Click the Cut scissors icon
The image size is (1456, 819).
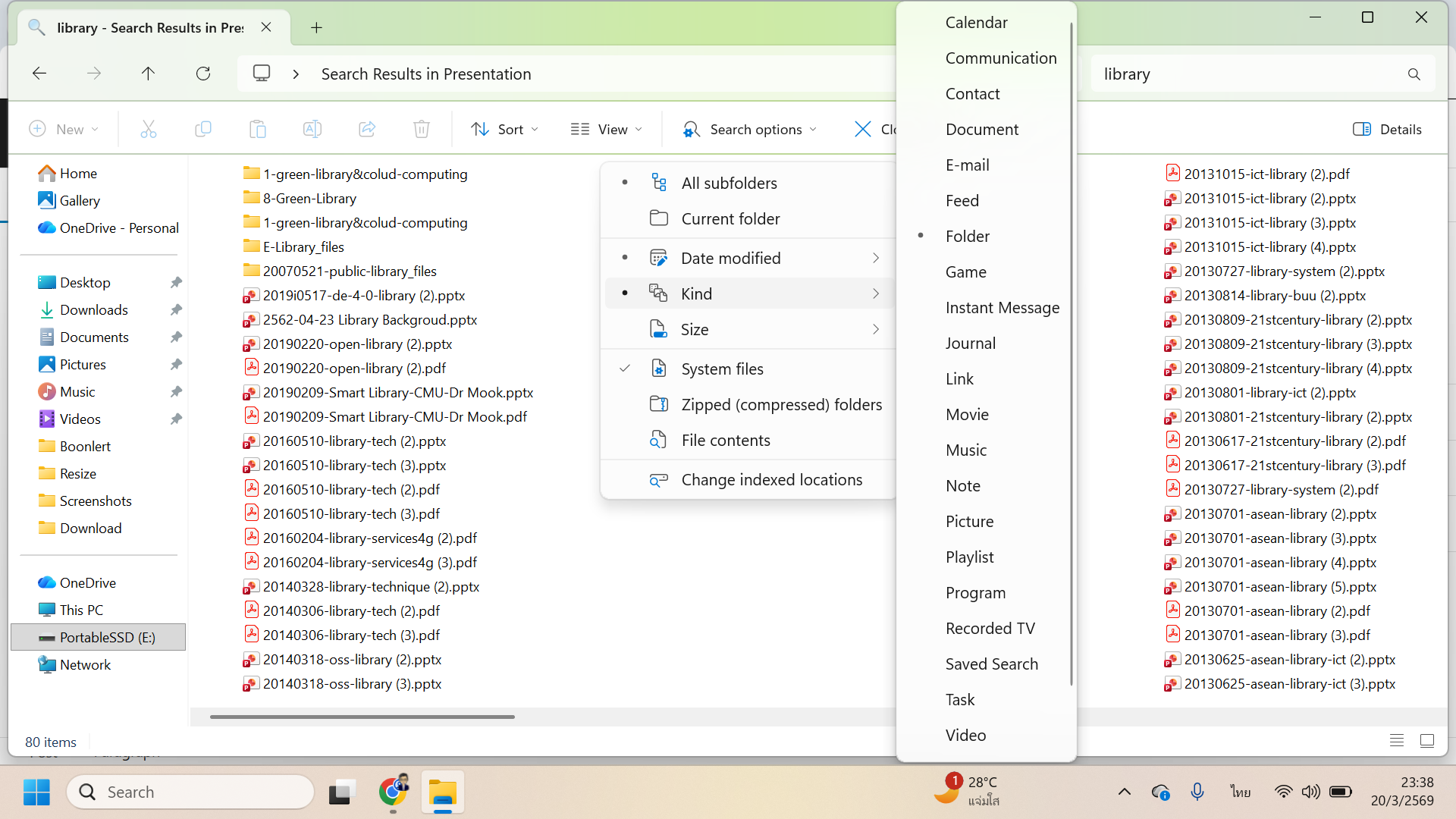(x=149, y=130)
